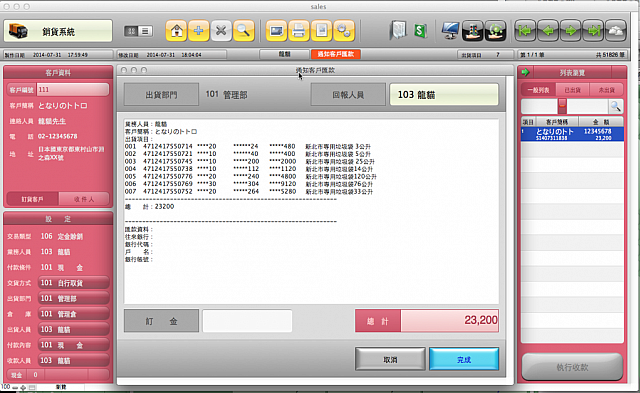Click the 回報人員 button in dialog
The width and height of the screenshot is (640, 393).
pos(348,95)
